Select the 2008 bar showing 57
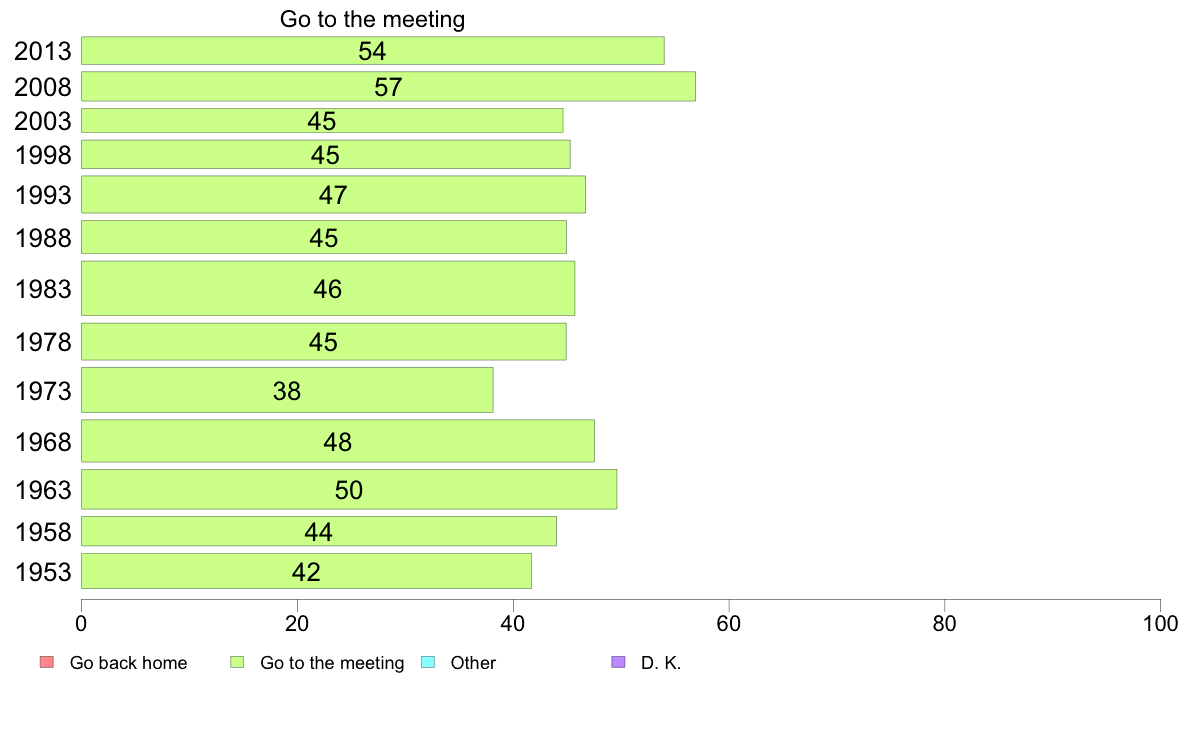The width and height of the screenshot is (1188, 736). pos(389,86)
